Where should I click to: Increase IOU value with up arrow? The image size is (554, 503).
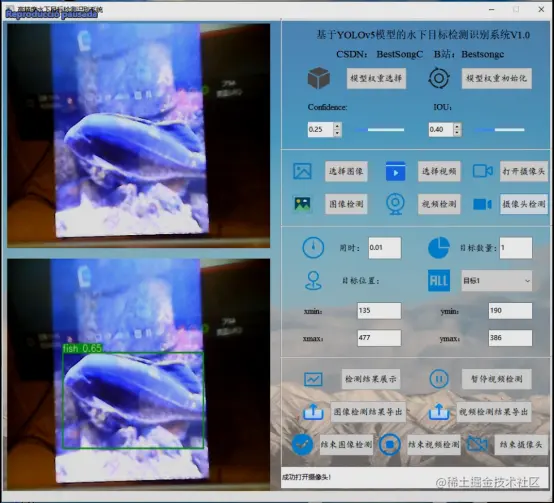tap(457, 126)
